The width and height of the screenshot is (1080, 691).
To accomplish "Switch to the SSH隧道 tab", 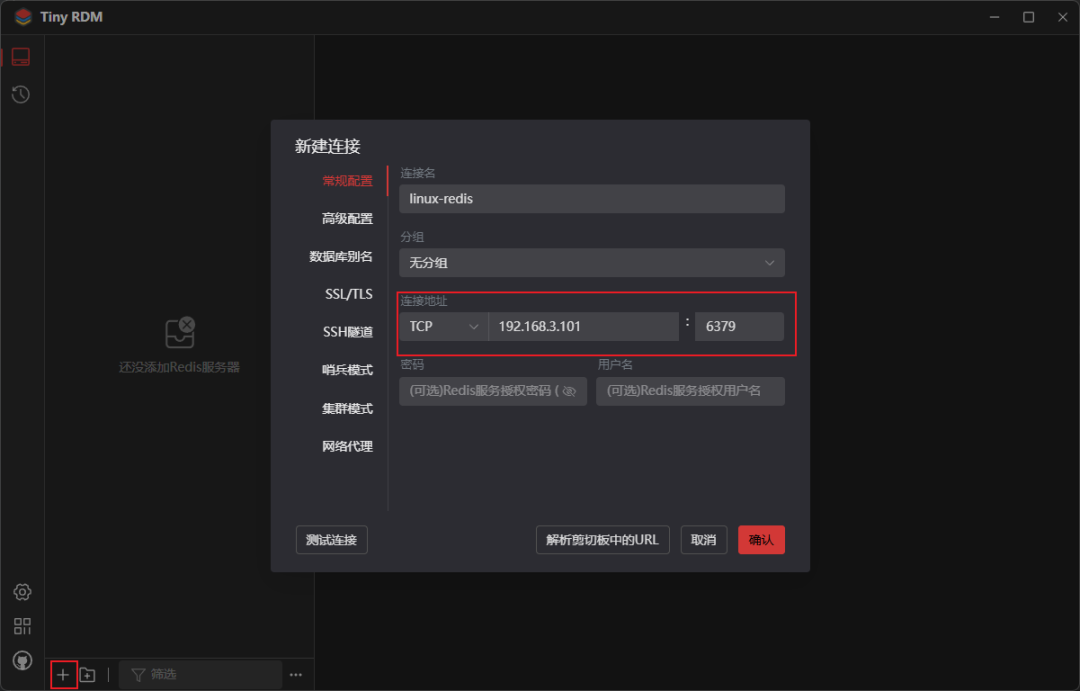I will pos(347,331).
